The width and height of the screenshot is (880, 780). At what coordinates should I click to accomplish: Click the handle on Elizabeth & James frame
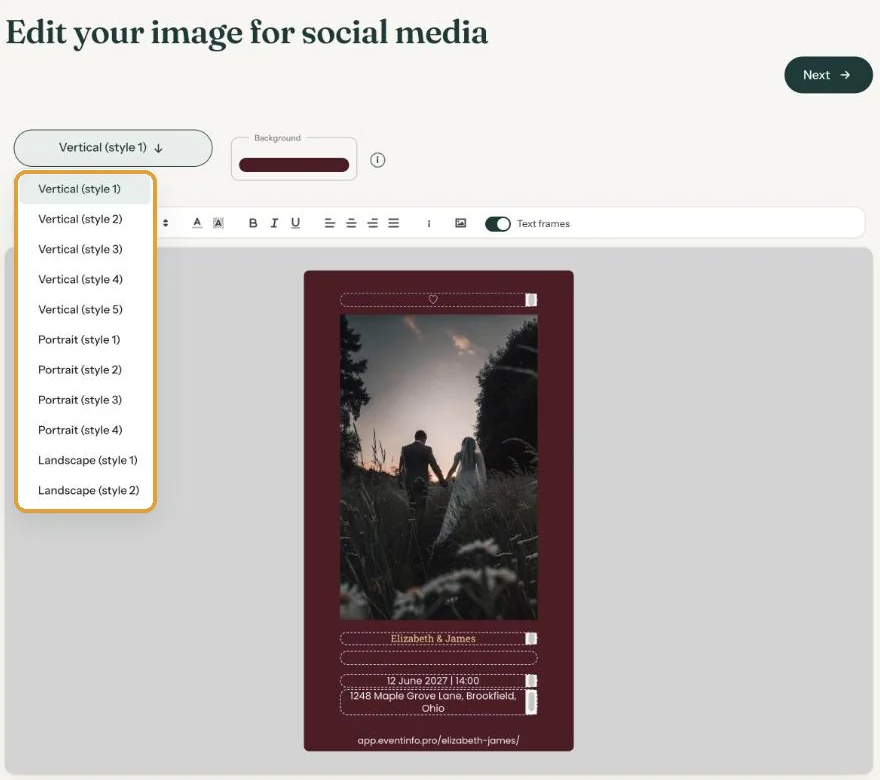coord(531,639)
